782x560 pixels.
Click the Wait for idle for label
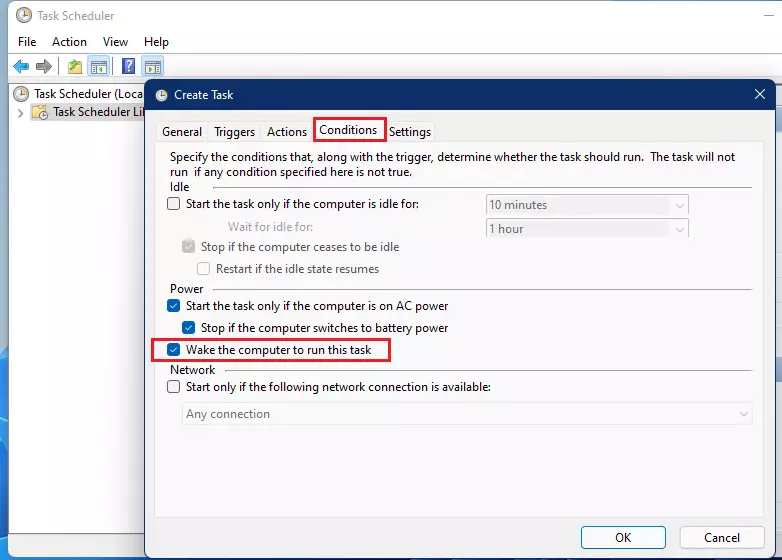point(270,227)
